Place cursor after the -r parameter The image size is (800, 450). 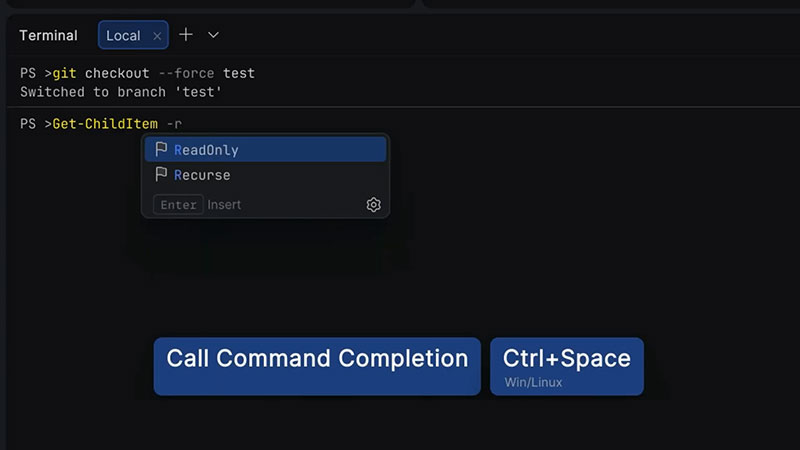click(x=184, y=125)
